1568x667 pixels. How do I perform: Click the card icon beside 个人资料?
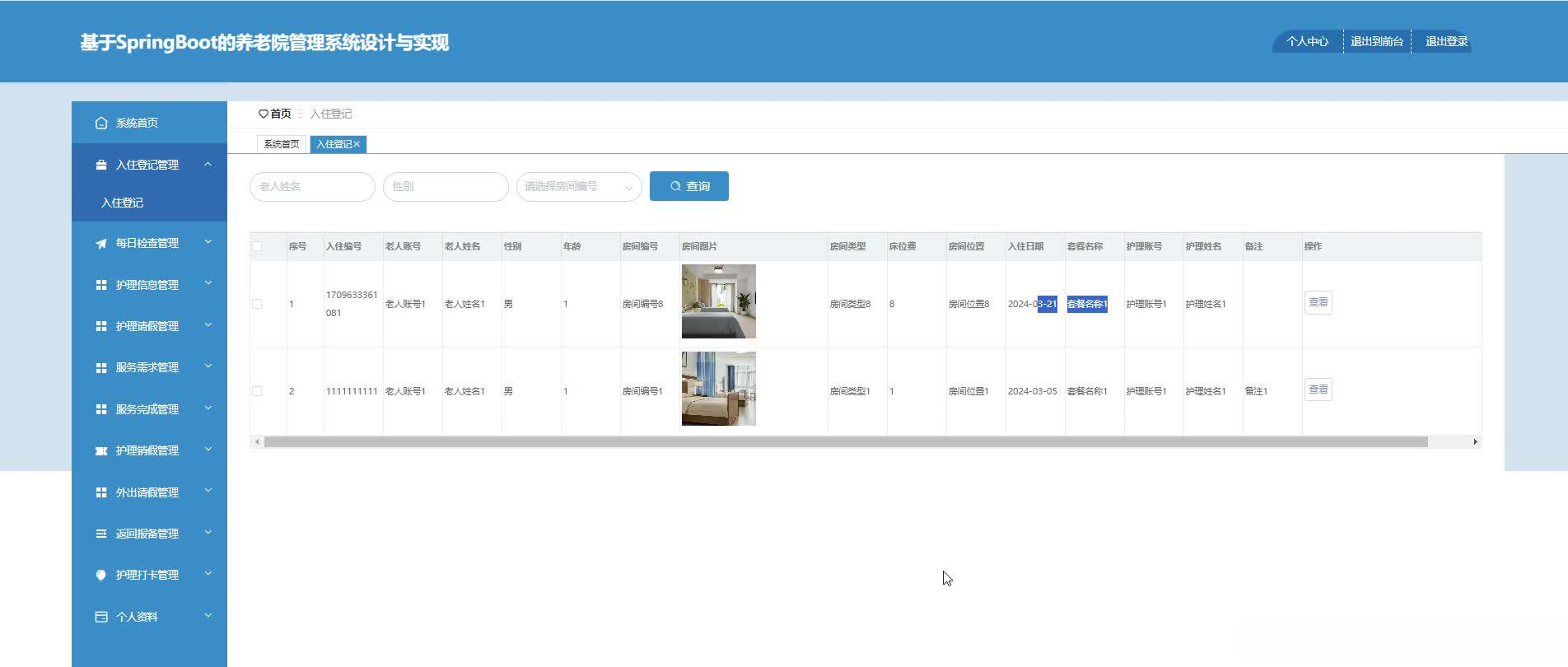[101, 617]
